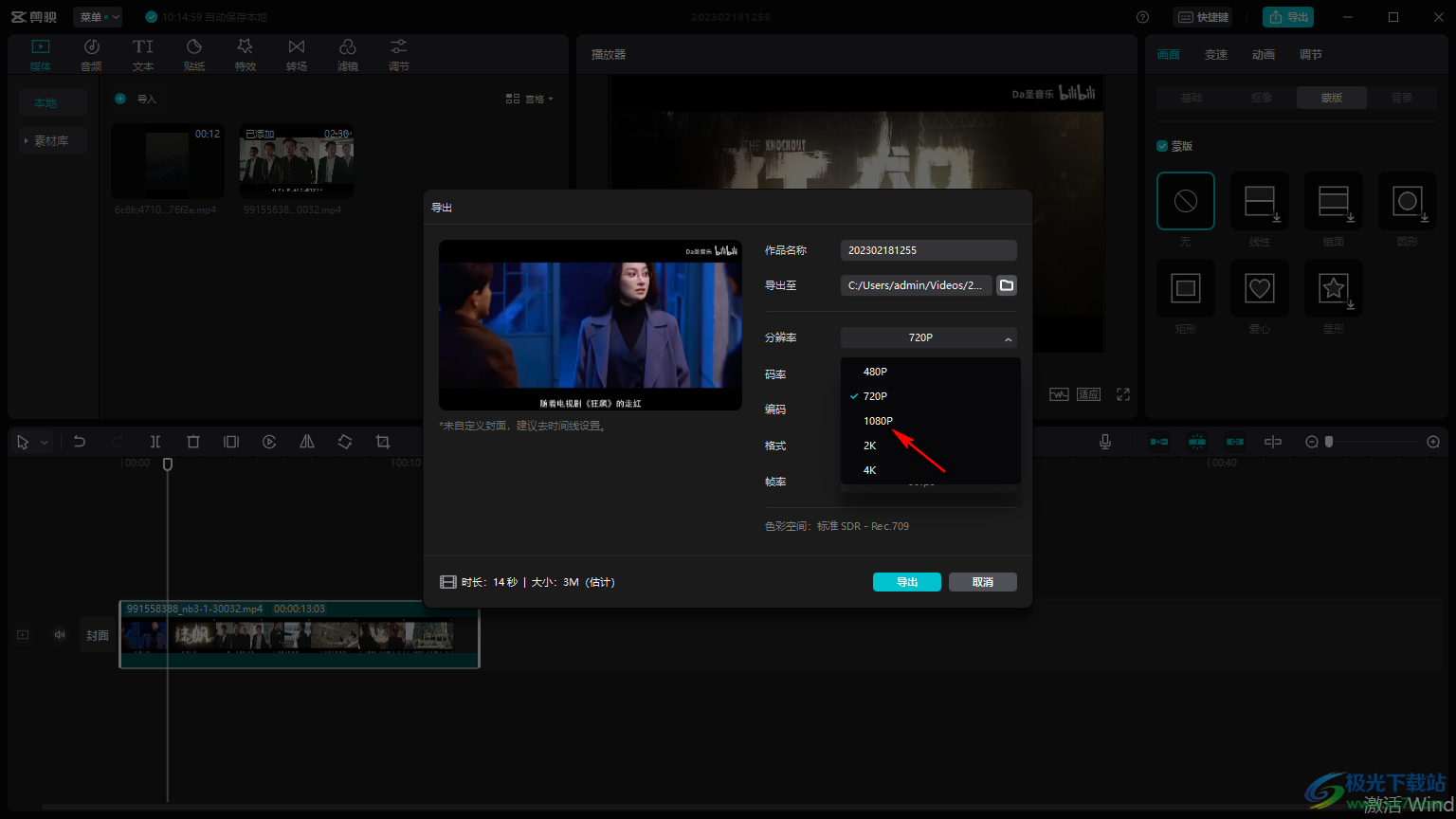The image size is (1456, 819).
Task: Click the crop tool icon
Action: pyautogui.click(x=383, y=442)
